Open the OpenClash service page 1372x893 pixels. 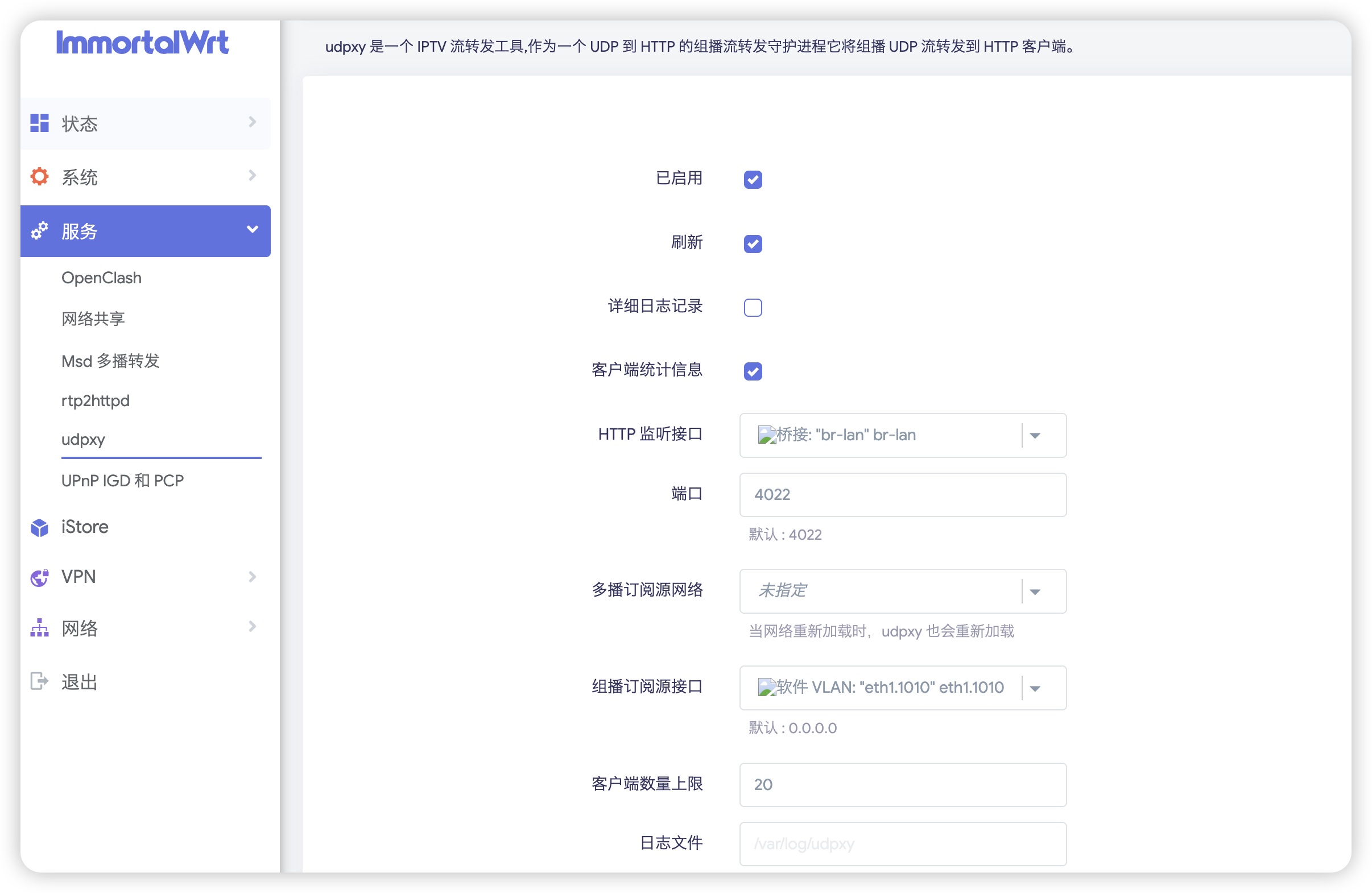pyautogui.click(x=101, y=278)
